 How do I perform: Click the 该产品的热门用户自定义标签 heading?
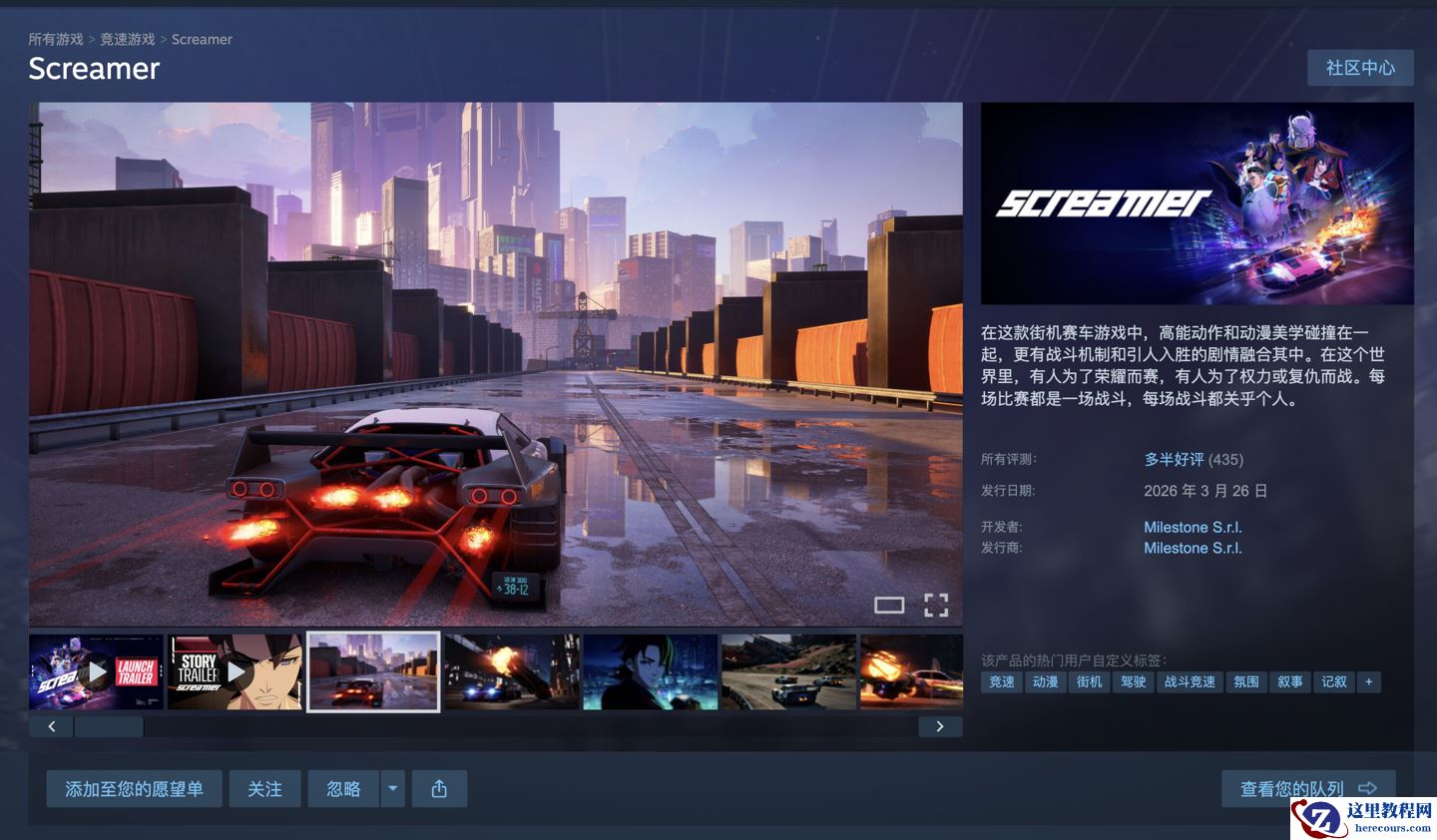1074,660
